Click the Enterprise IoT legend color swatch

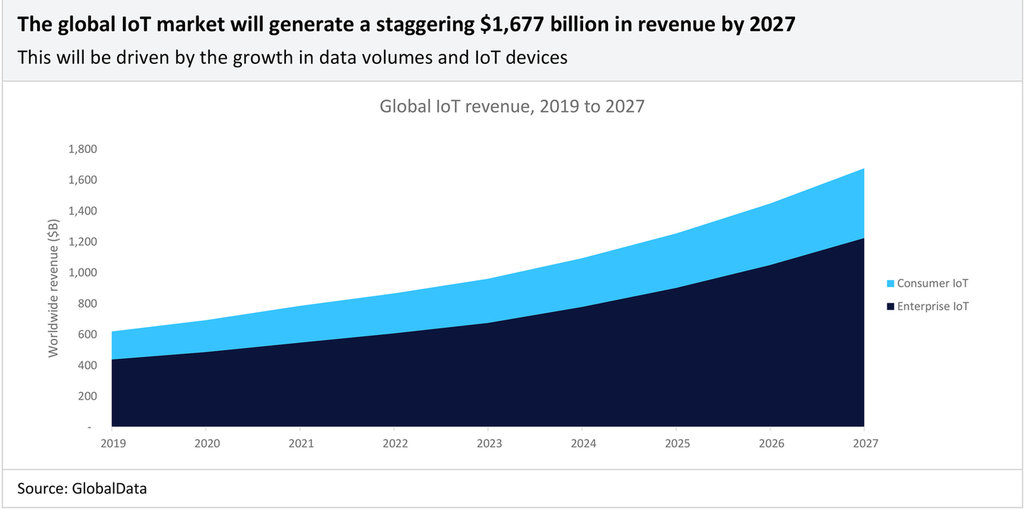click(x=888, y=306)
